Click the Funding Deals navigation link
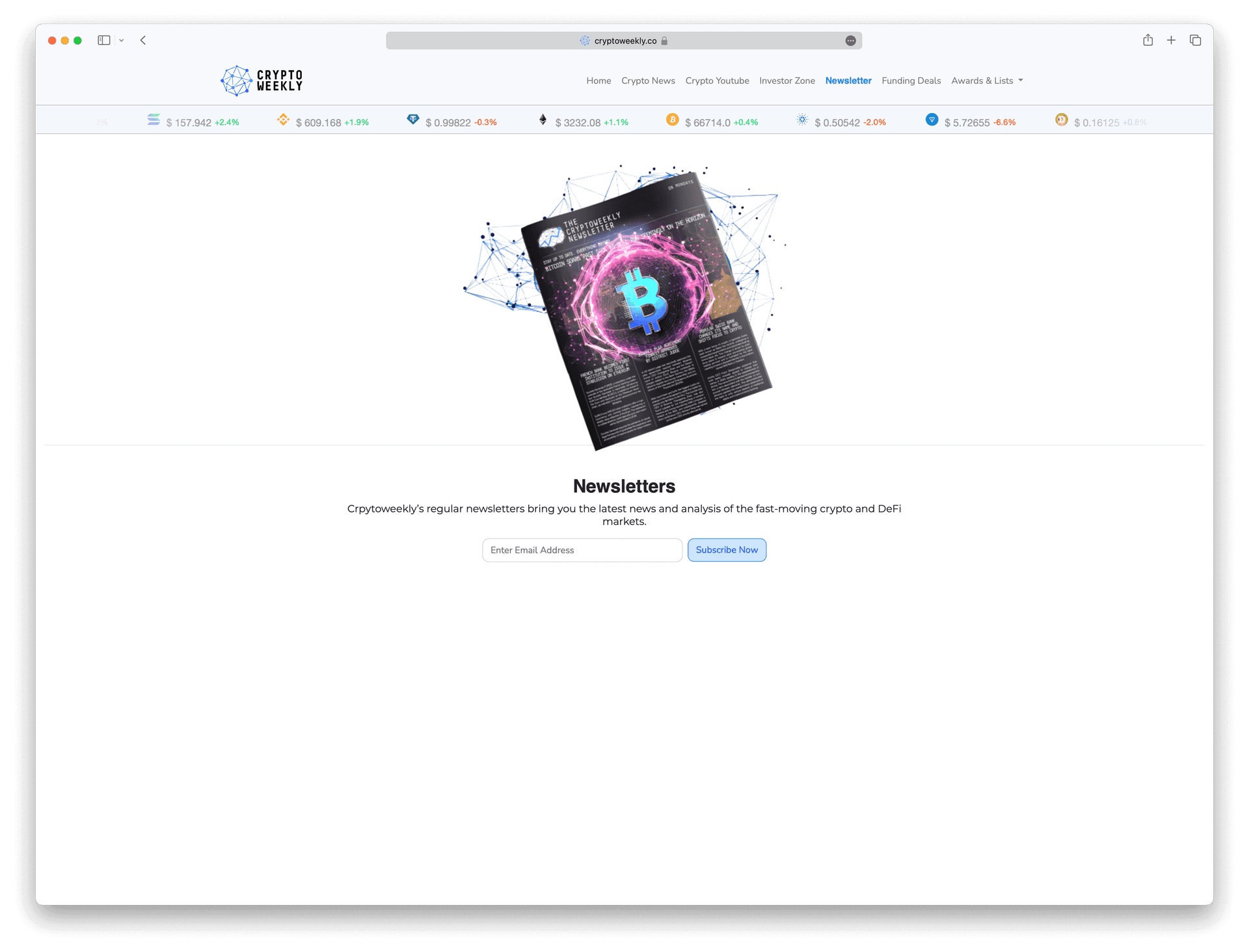The image size is (1249, 952). coord(910,81)
